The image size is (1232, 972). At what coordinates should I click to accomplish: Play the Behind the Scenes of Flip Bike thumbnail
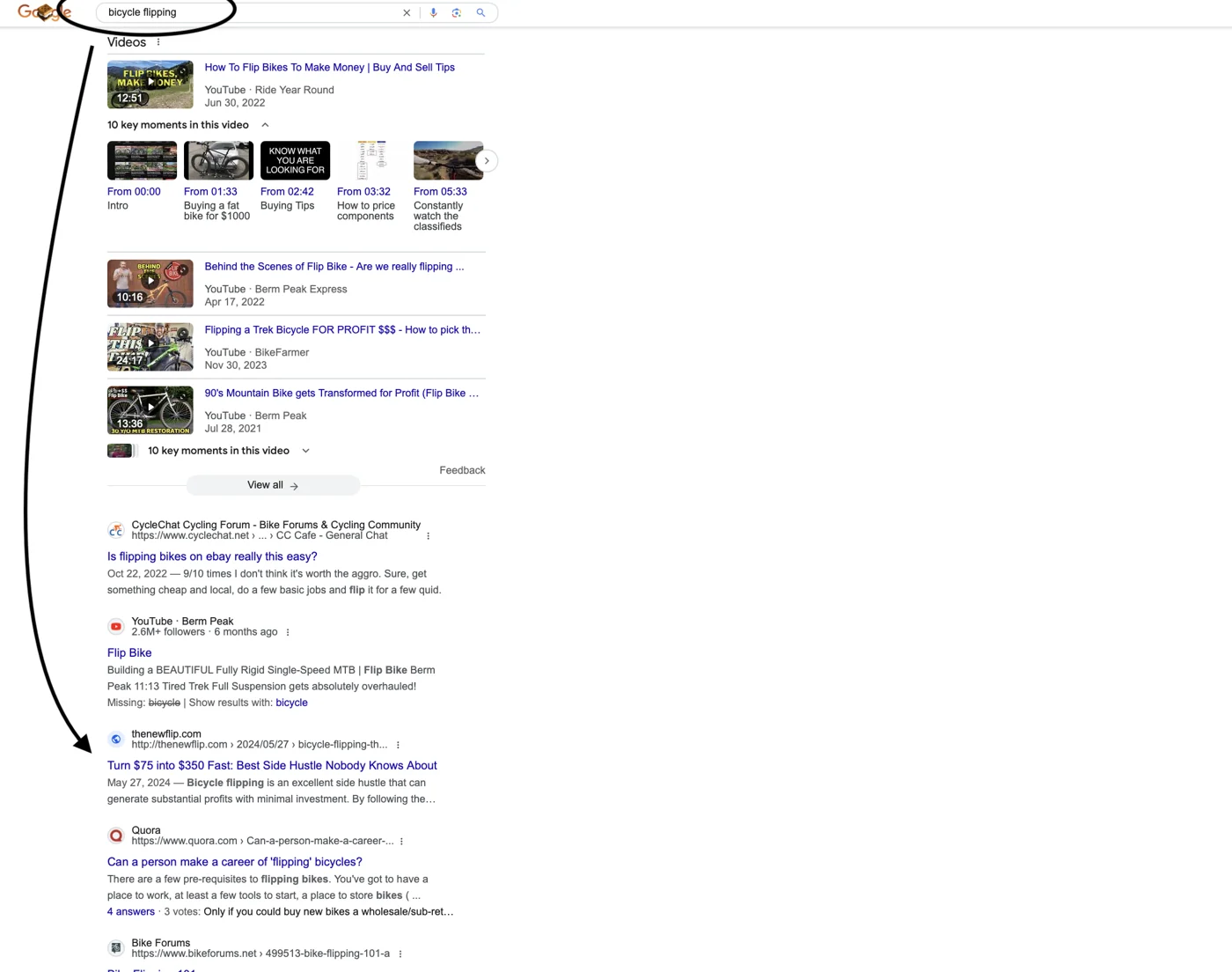150,283
